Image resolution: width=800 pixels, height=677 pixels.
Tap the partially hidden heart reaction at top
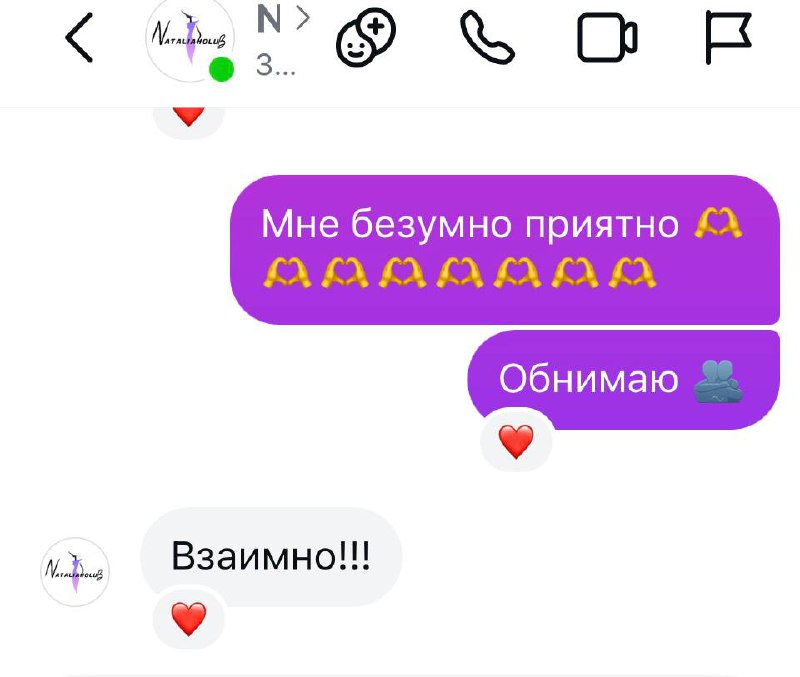(x=189, y=117)
